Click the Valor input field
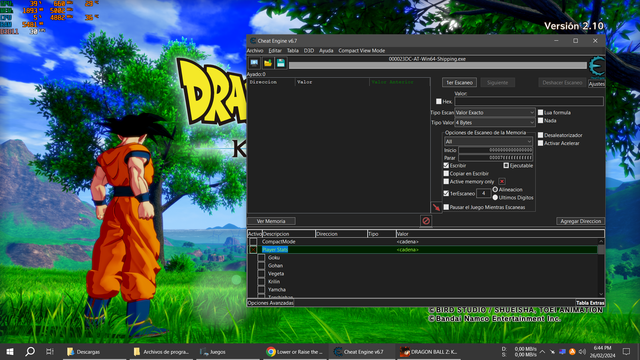Image resolution: width=640 pixels, height=360 pixels. coord(529,101)
